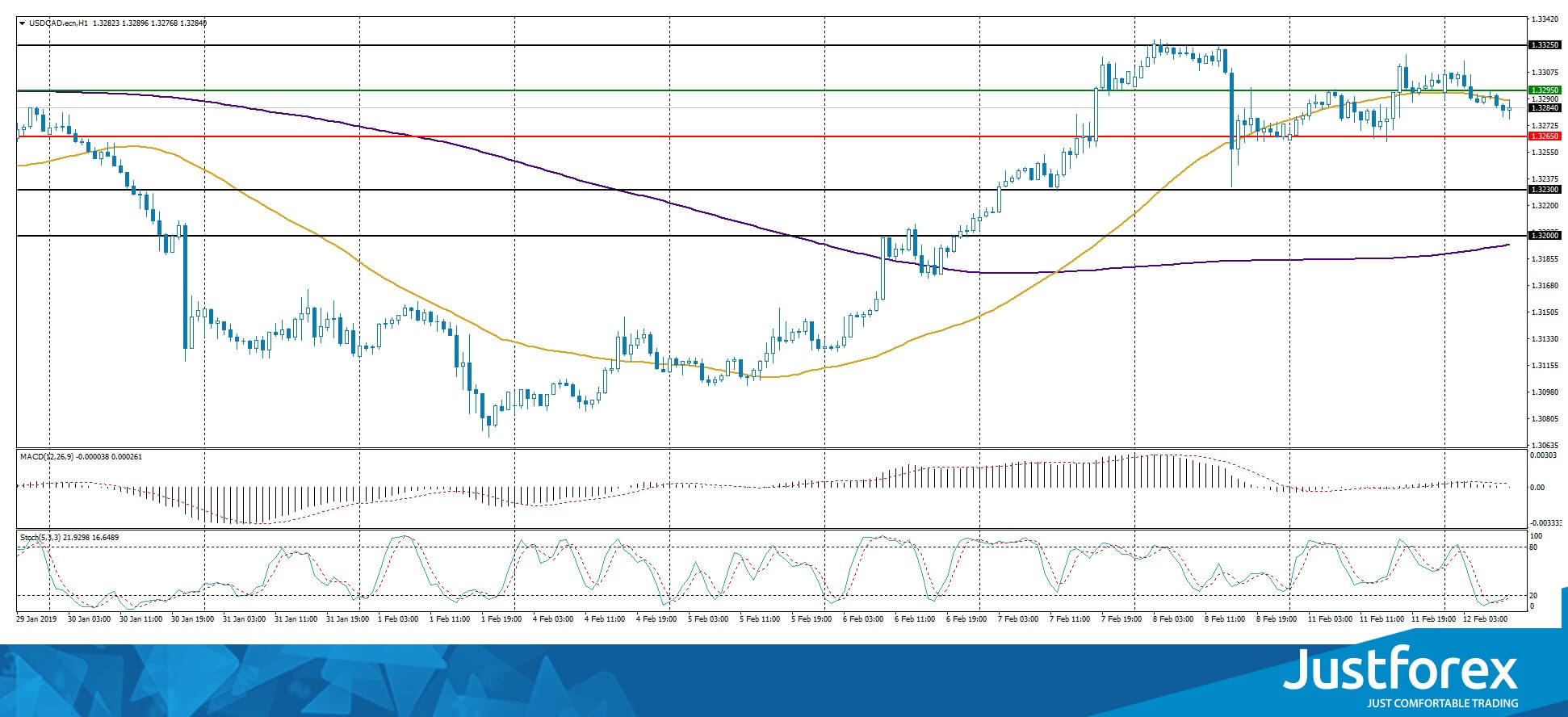Click the 11 Feb 19:00 time label
Screen dimensions: 1568x717
1433,619
